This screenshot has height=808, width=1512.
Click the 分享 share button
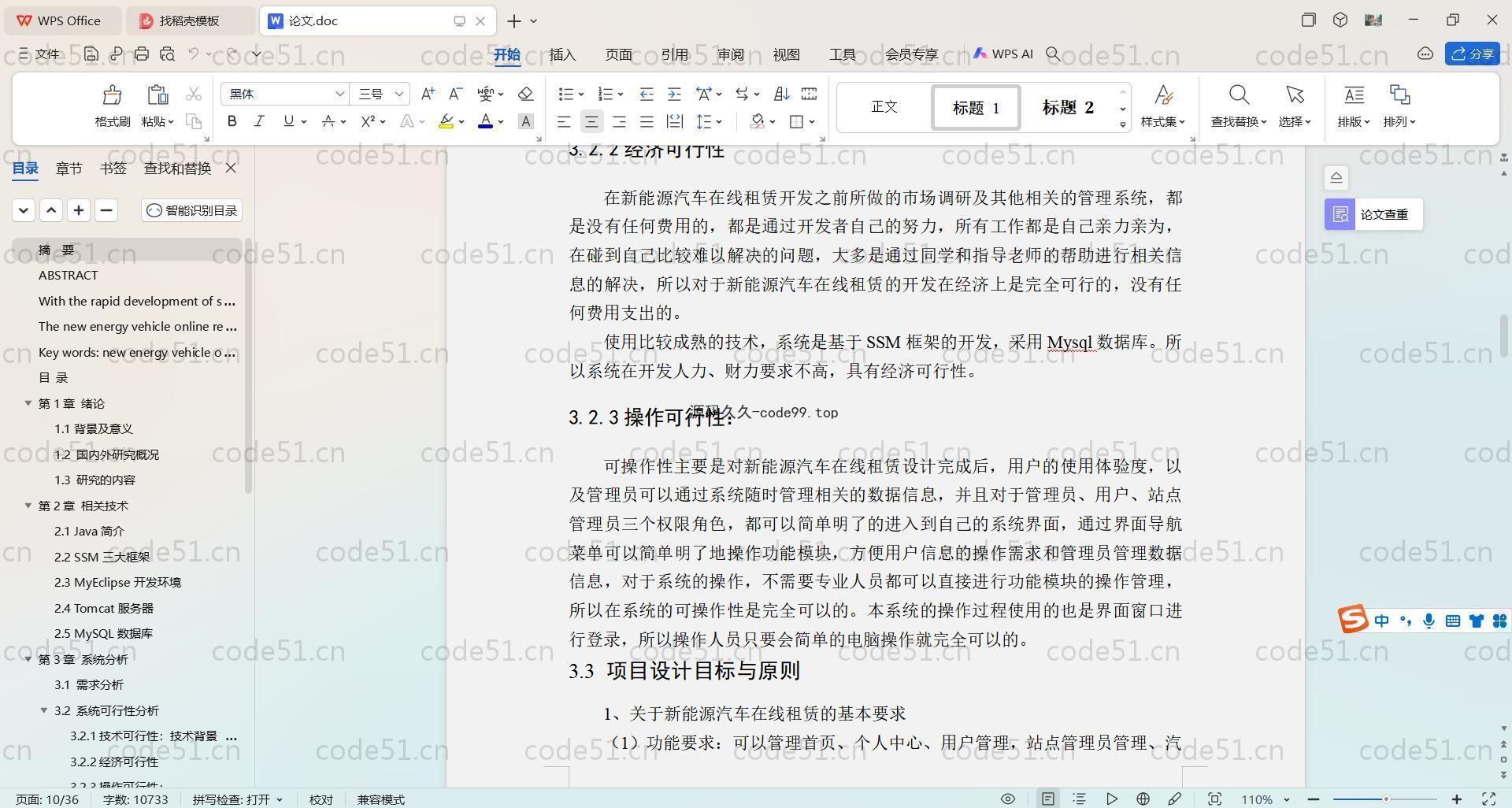(1472, 54)
